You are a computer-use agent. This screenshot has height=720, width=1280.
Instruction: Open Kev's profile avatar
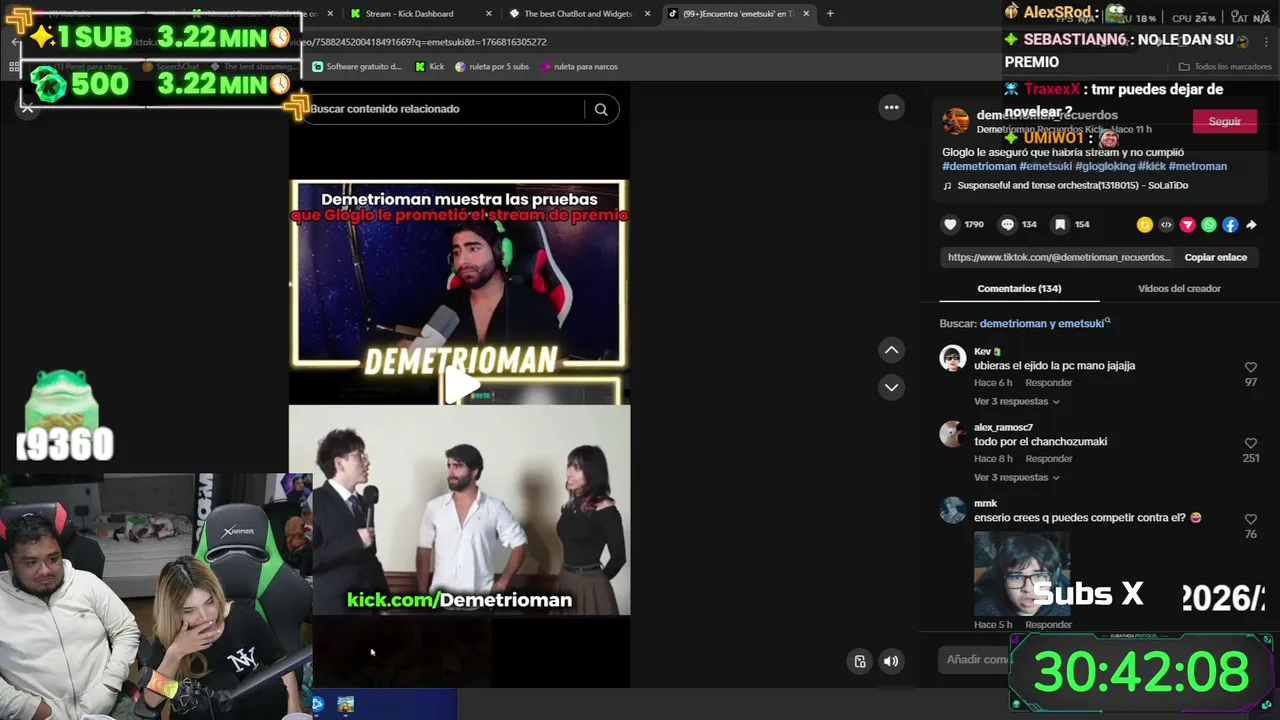pos(953,358)
